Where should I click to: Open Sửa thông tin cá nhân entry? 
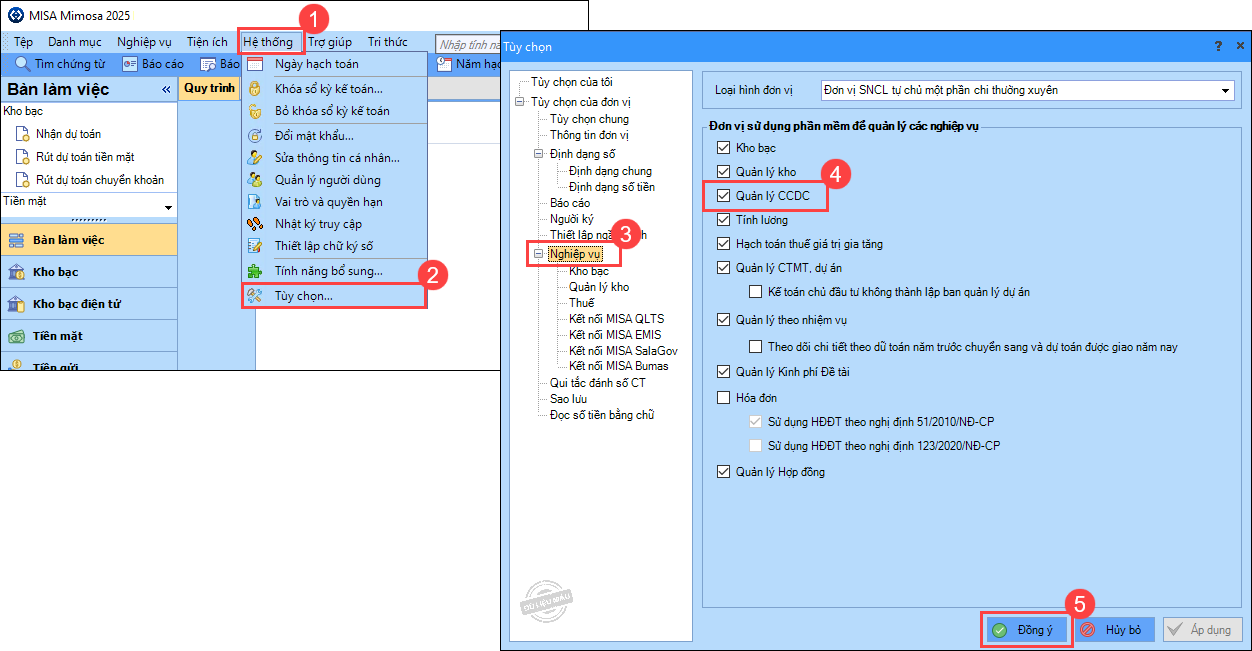334,158
